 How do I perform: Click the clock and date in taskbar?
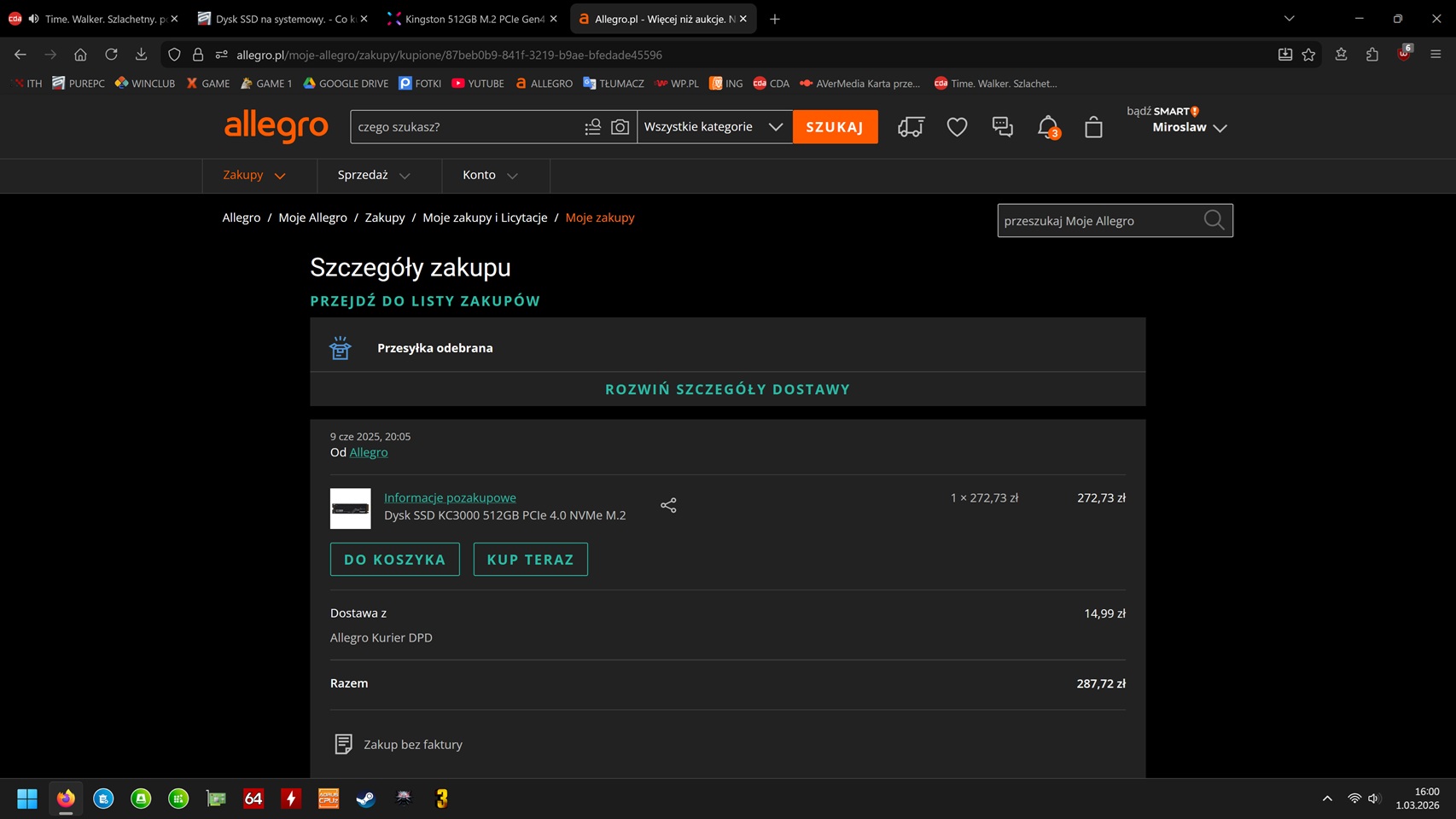coord(1418,799)
